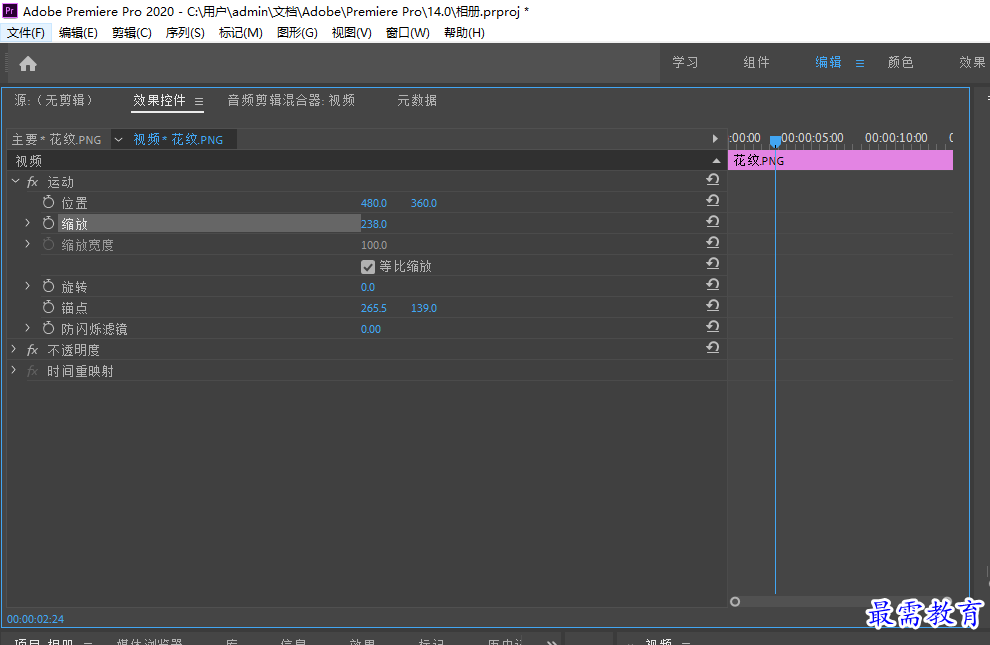Open 效果控件 panel menu icon
990x645 pixels.
pyautogui.click(x=199, y=101)
